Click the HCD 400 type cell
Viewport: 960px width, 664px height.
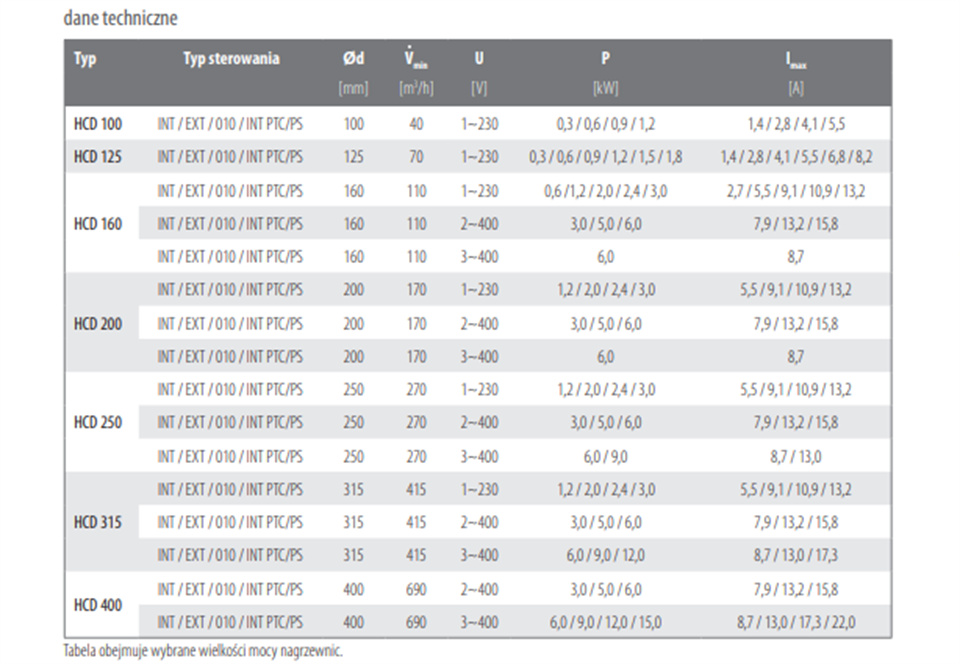pyautogui.click(x=98, y=605)
